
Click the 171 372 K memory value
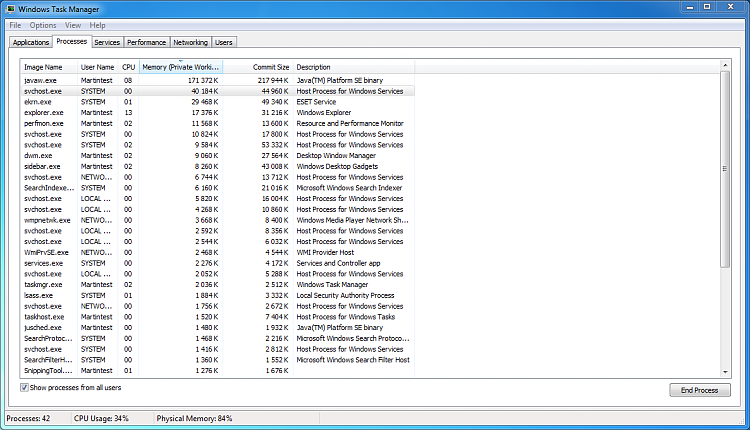click(x=203, y=80)
